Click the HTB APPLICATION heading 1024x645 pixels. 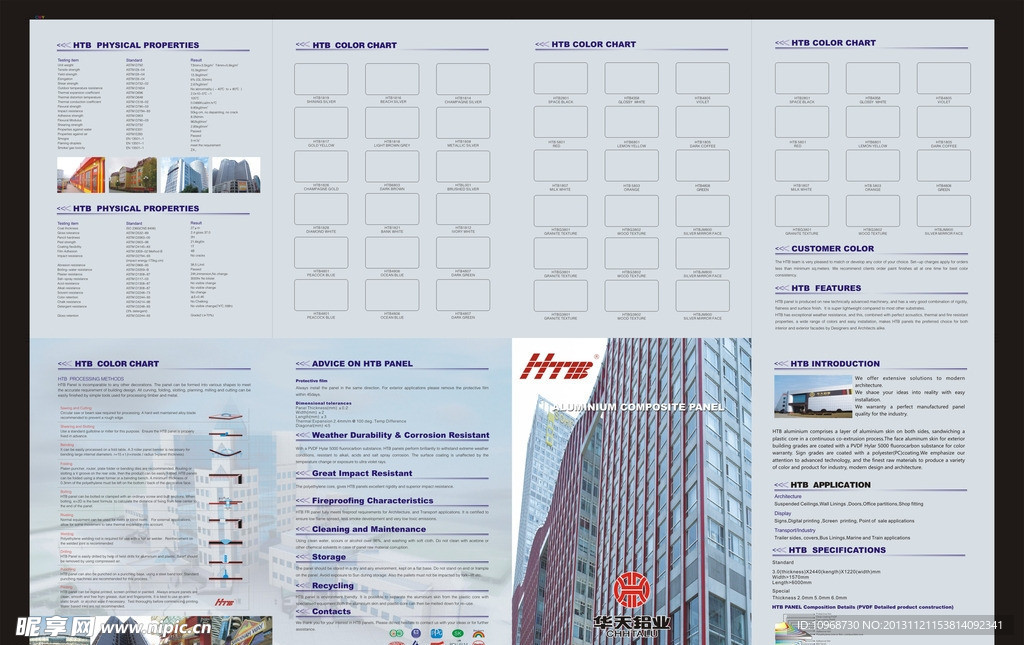point(829,485)
